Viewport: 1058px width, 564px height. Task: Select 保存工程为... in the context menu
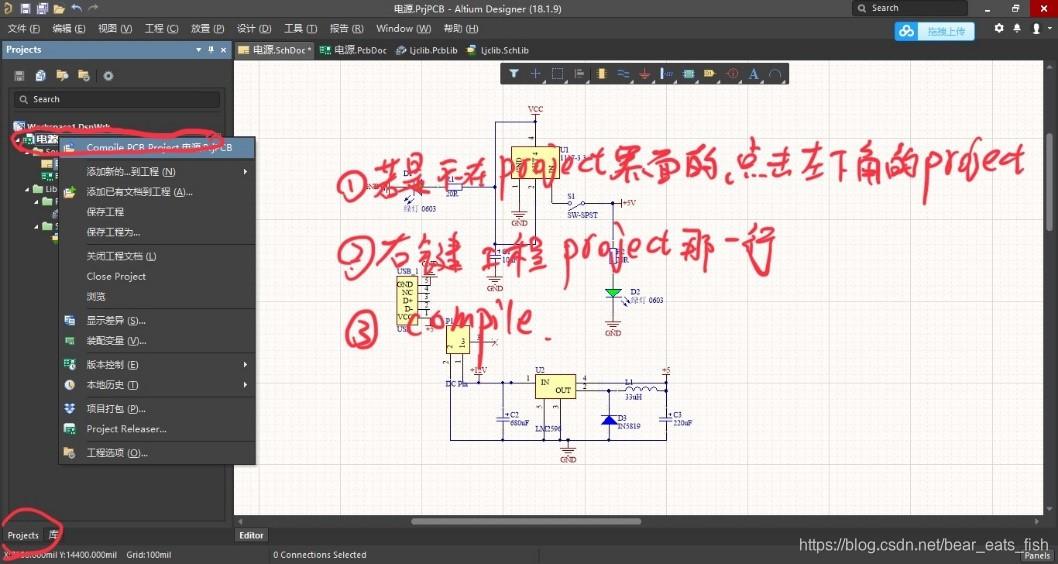157,232
